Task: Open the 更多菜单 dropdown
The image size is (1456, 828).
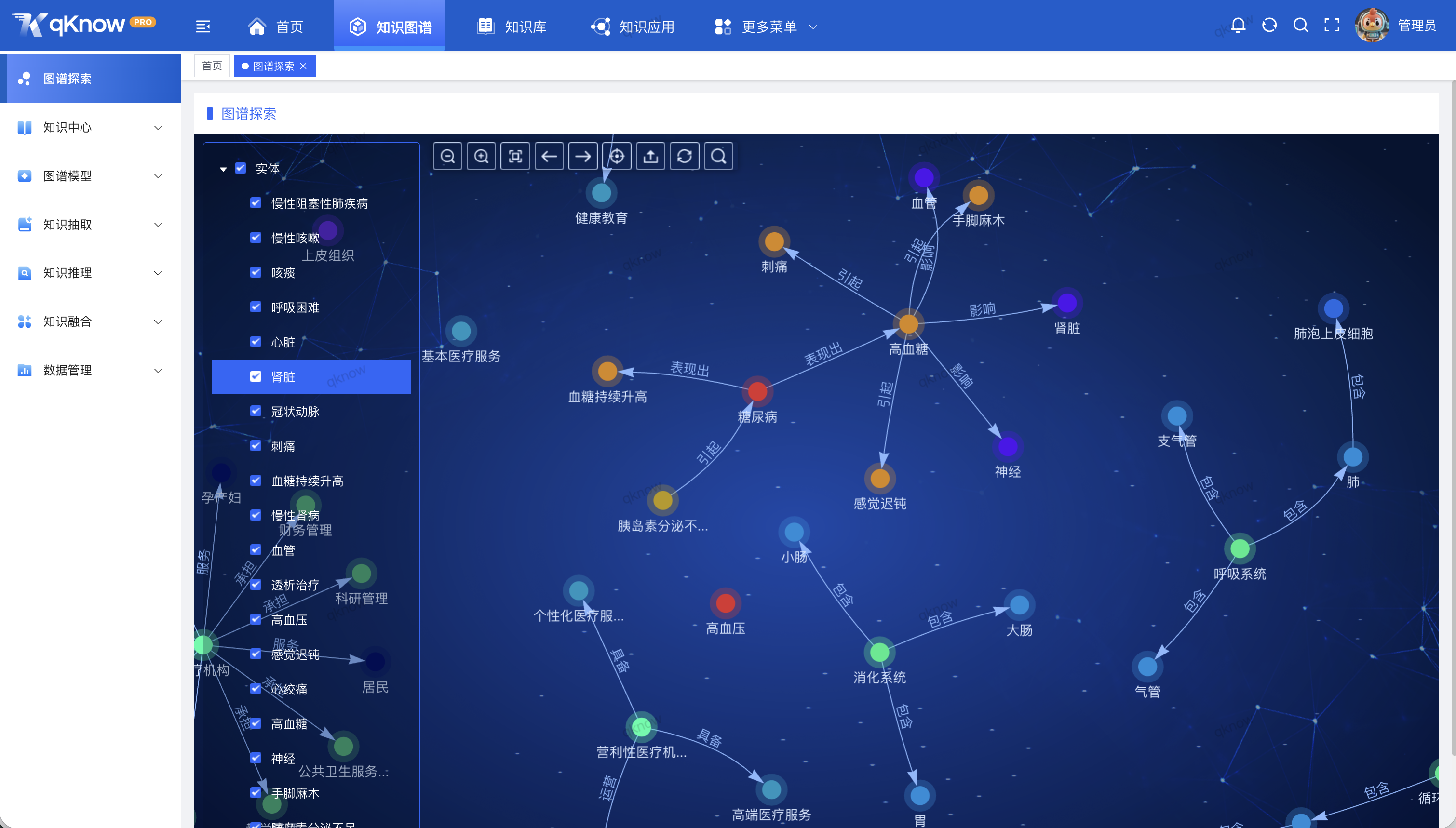Action: tap(768, 26)
